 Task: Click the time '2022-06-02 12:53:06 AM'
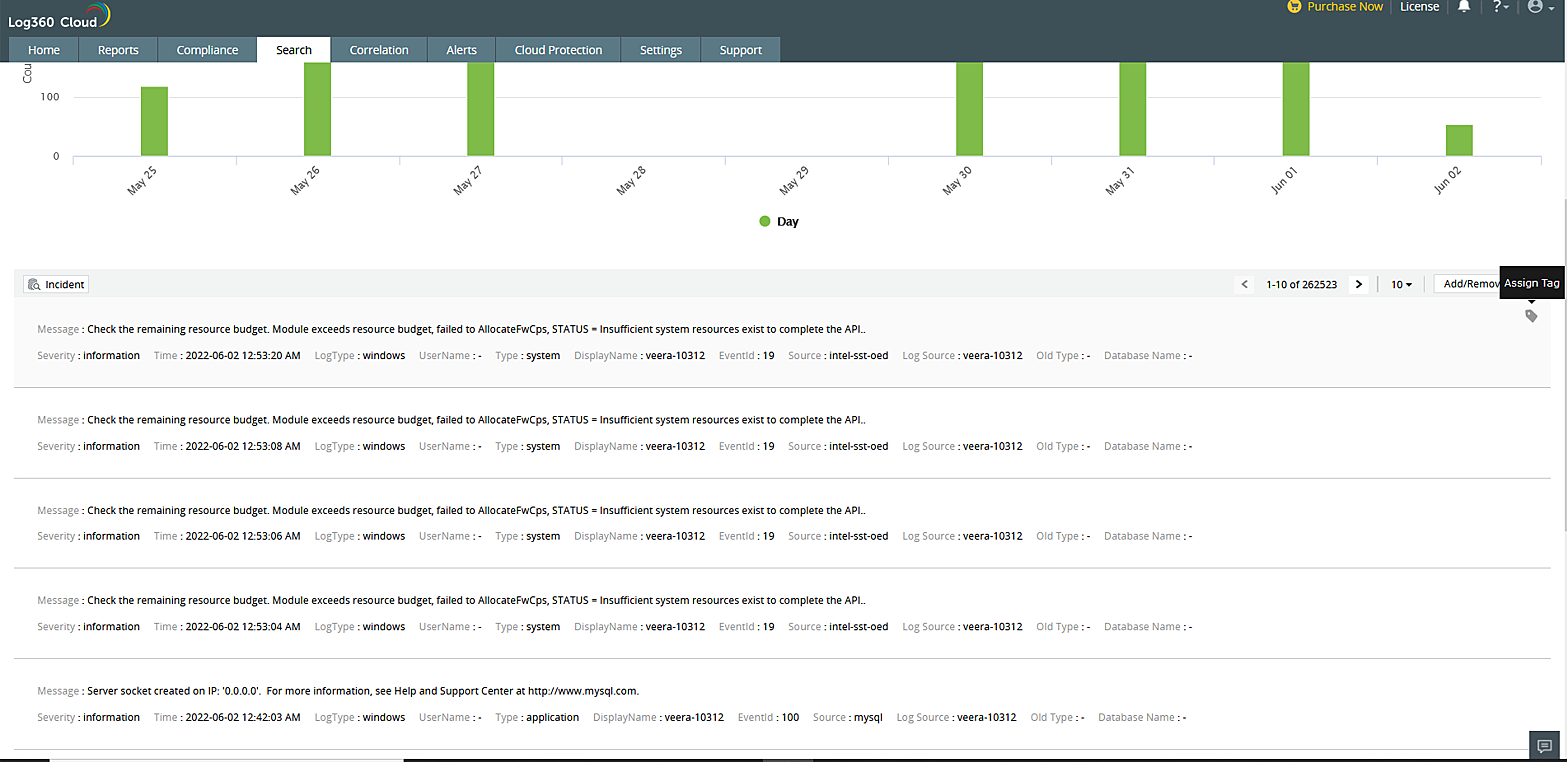pyautogui.click(x=243, y=536)
